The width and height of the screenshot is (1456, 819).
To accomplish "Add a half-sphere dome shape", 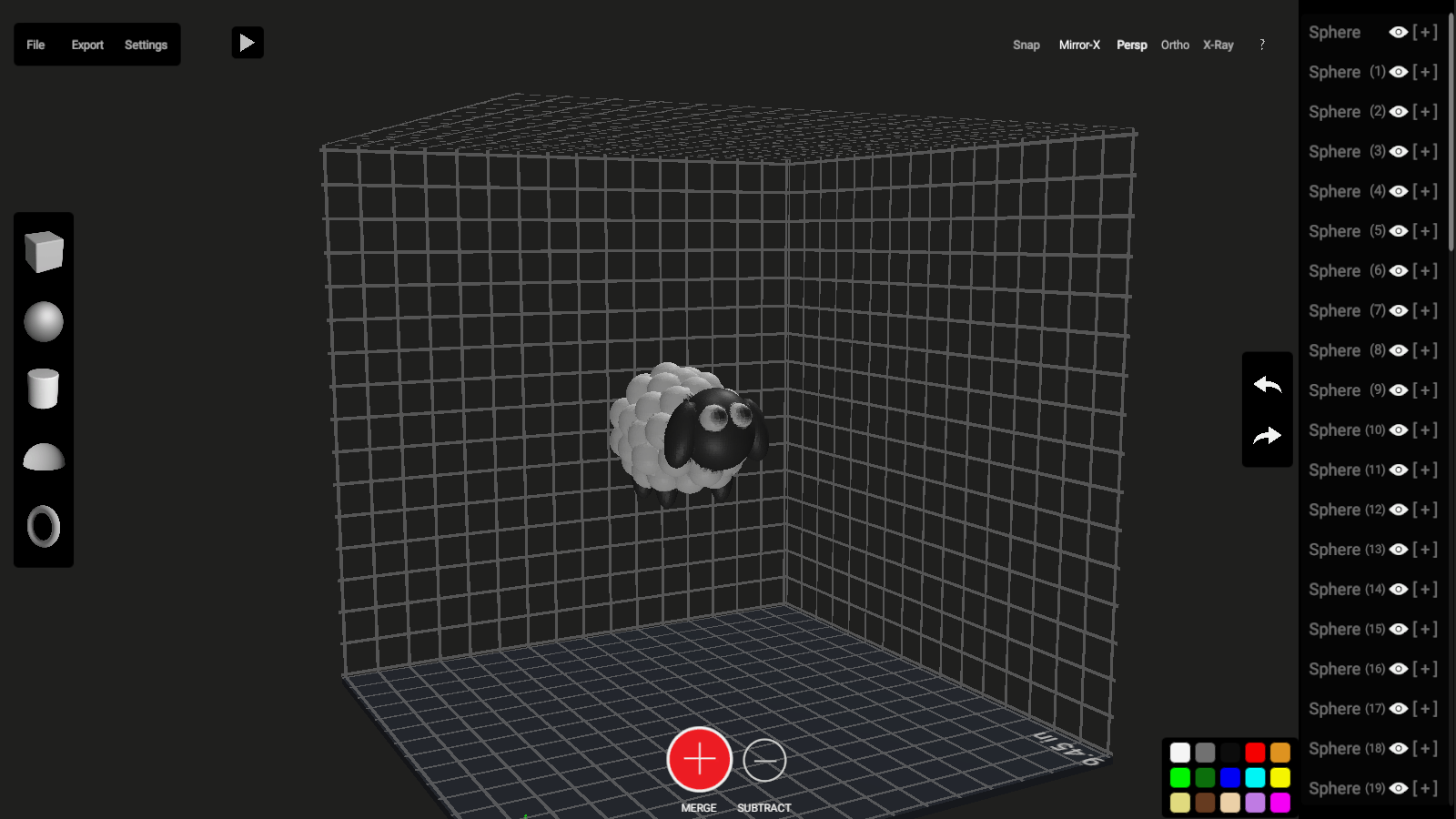I will pos(44,457).
